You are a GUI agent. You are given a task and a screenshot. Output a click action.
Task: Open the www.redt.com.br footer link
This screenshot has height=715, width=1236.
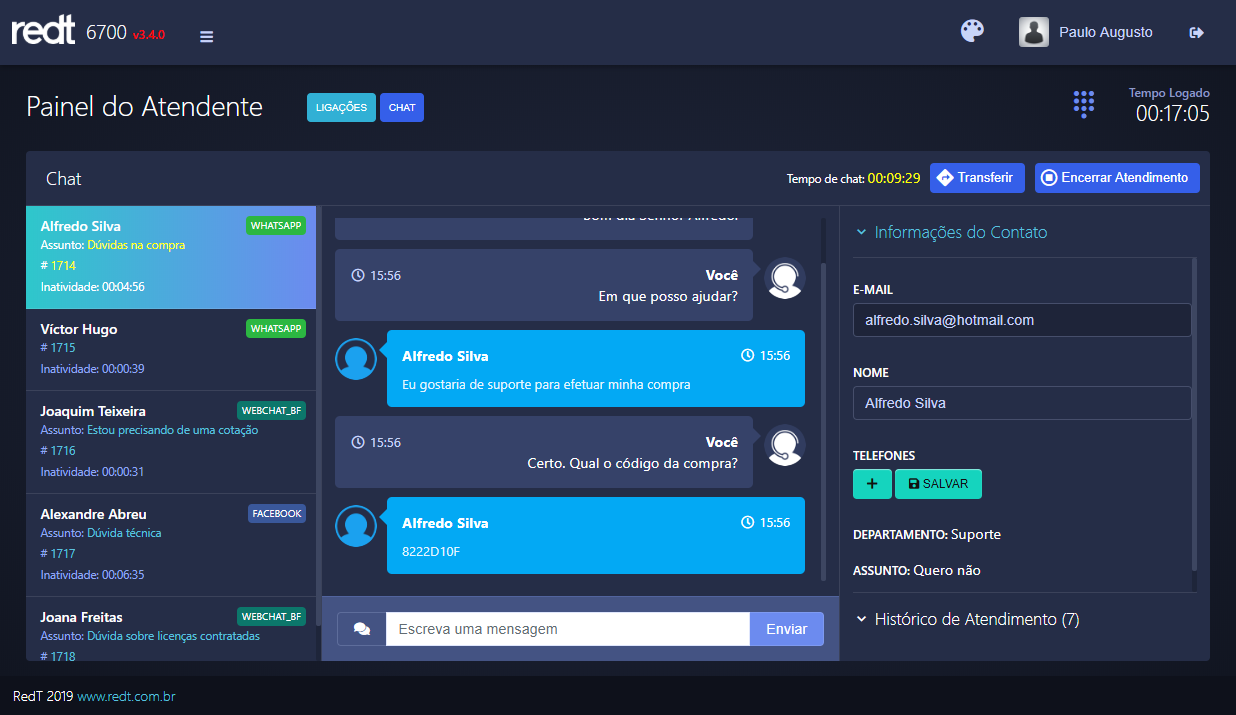[125, 696]
